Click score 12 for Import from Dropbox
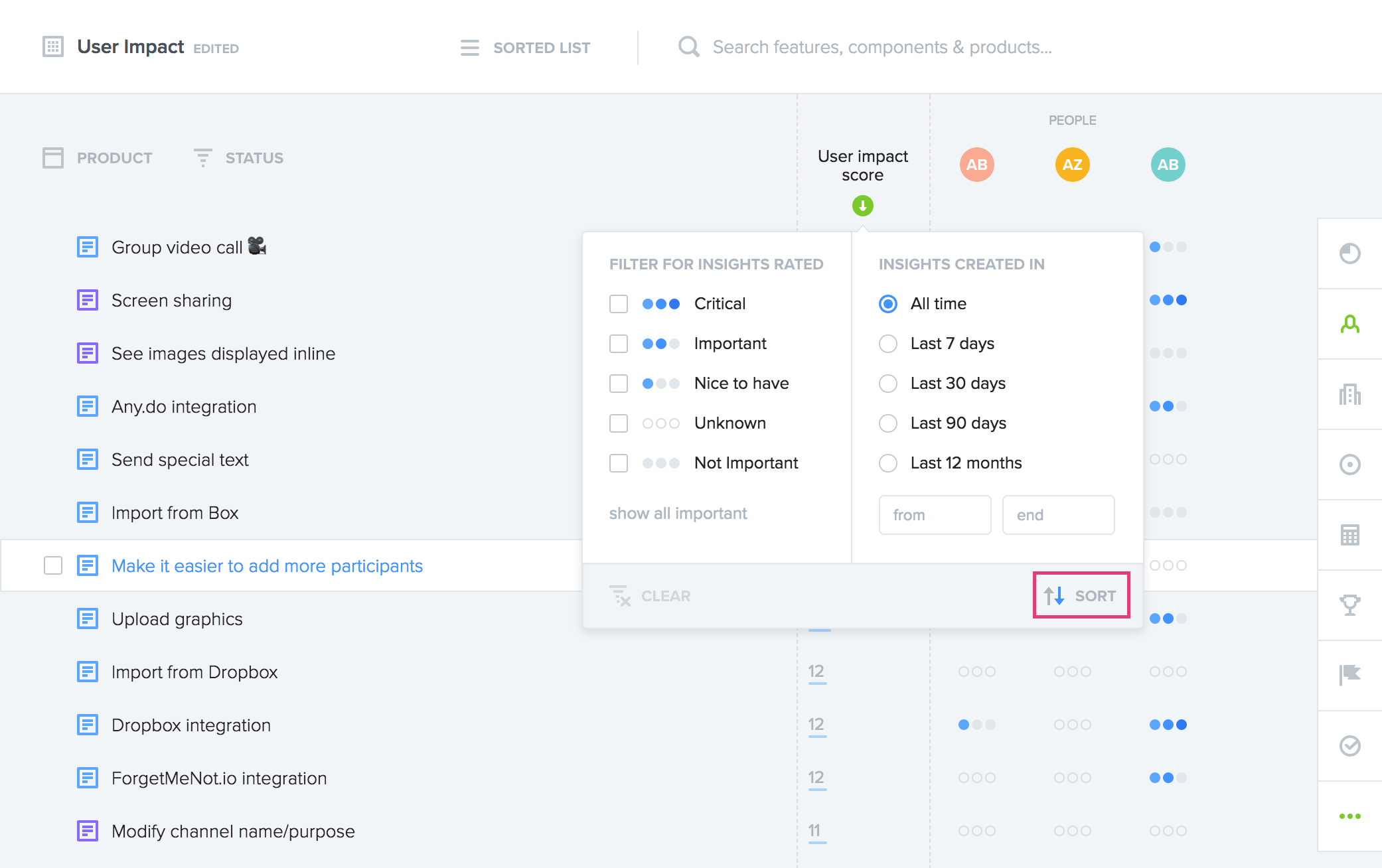 816,672
